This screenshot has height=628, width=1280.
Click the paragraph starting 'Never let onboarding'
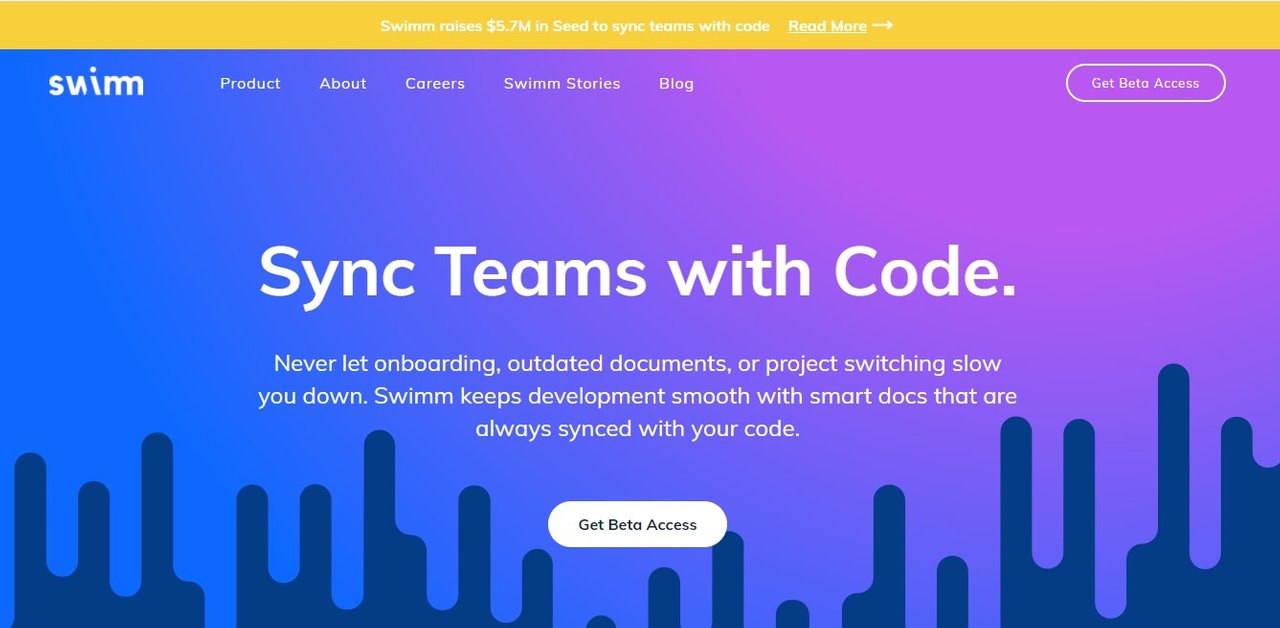638,396
